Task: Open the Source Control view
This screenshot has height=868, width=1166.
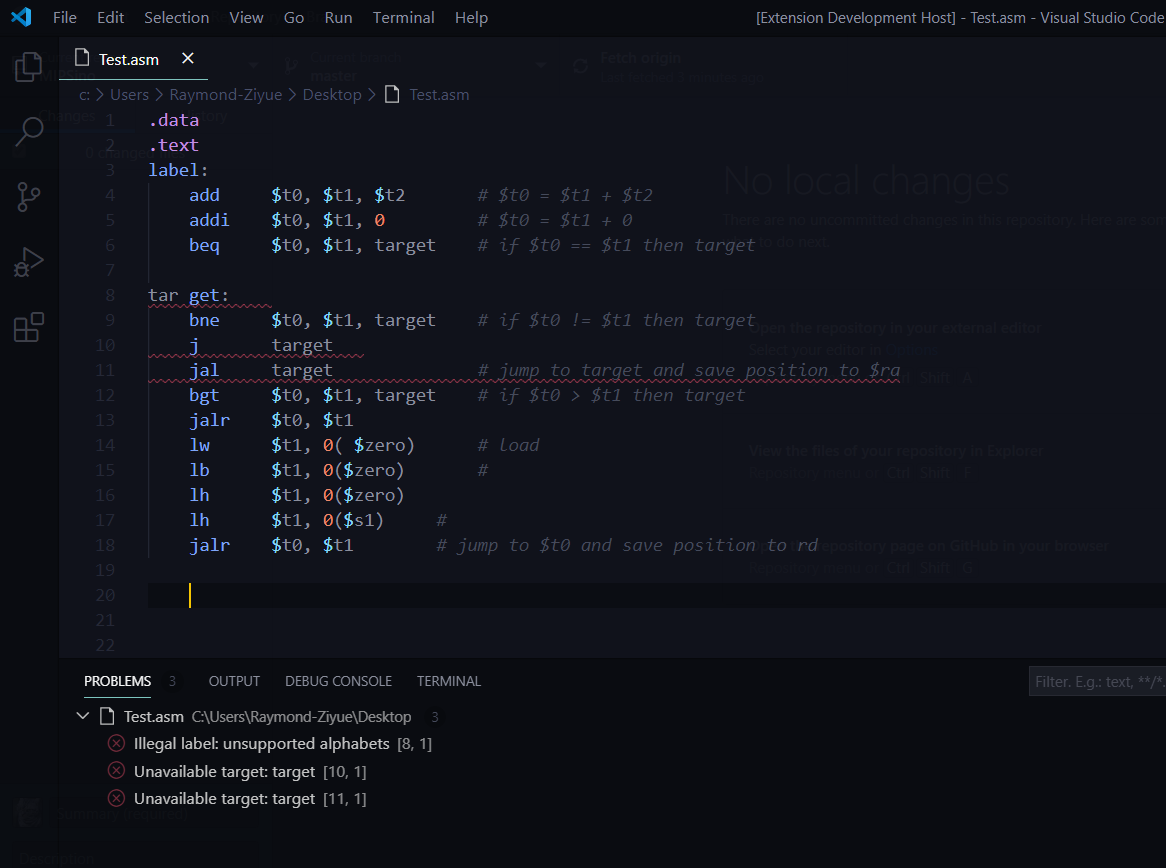Action: (28, 197)
